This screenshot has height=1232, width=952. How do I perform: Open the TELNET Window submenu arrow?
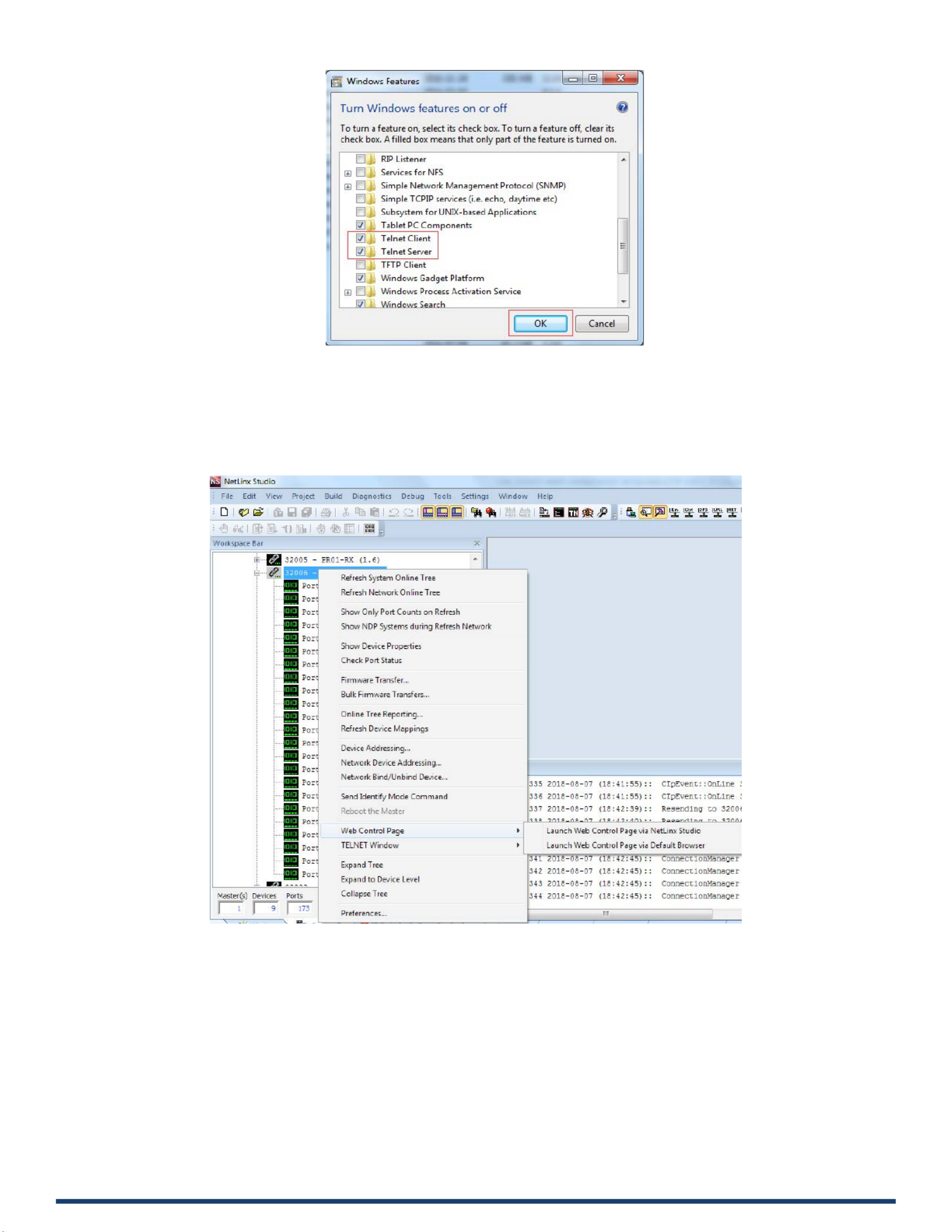coord(518,845)
